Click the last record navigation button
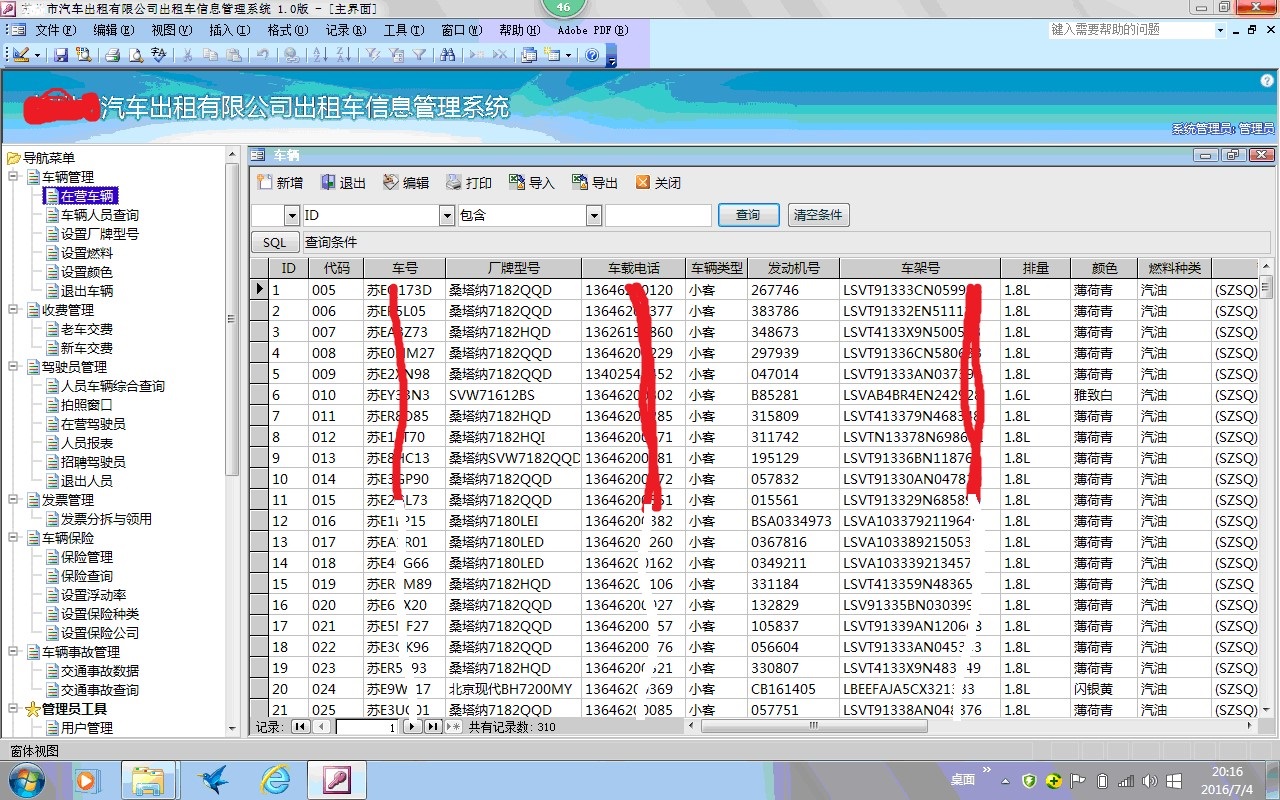 click(x=433, y=727)
